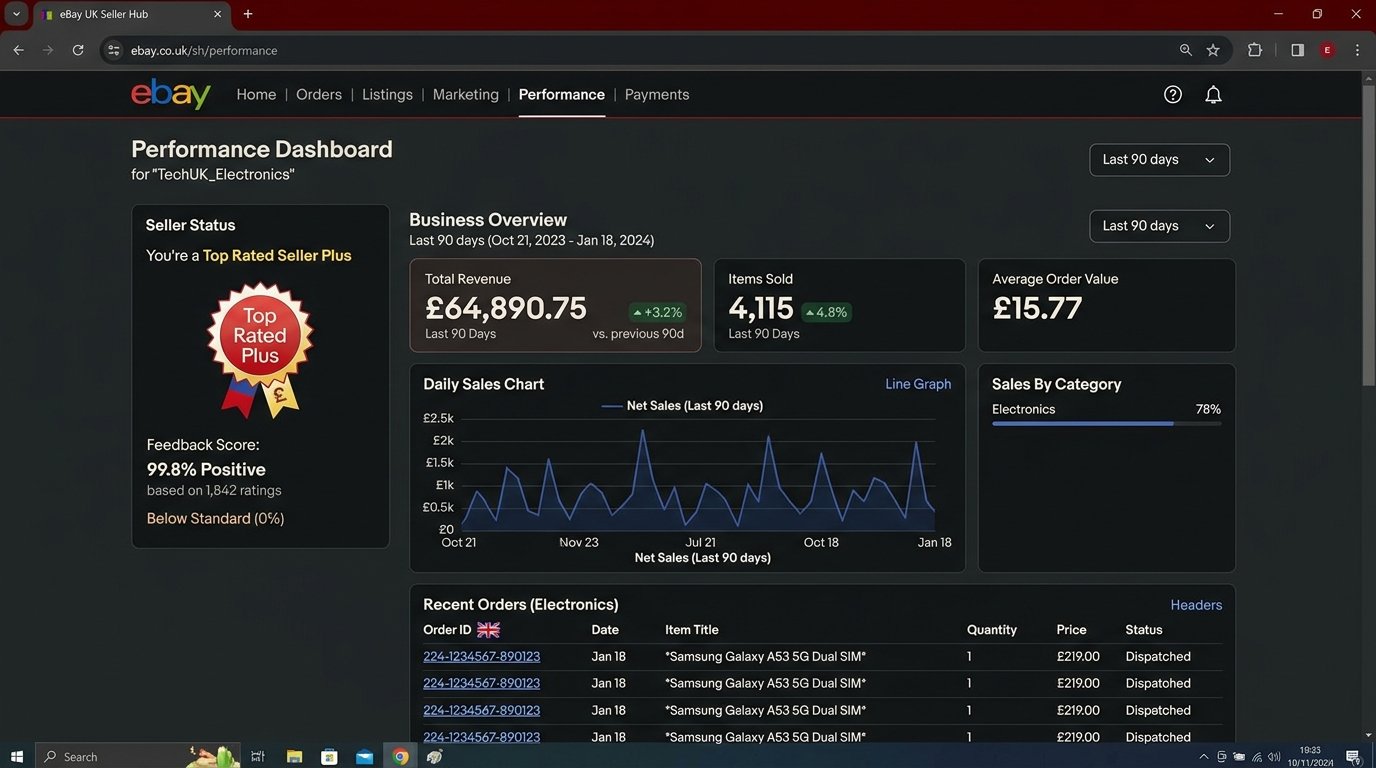Viewport: 1376px width, 768px height.
Task: Go back using the browser back arrow
Action: coord(18,50)
